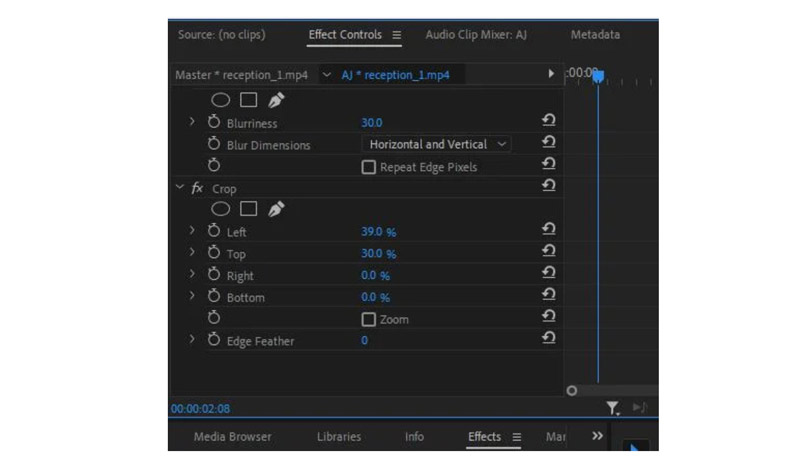Expand the Edge Feather property

pos(192,340)
